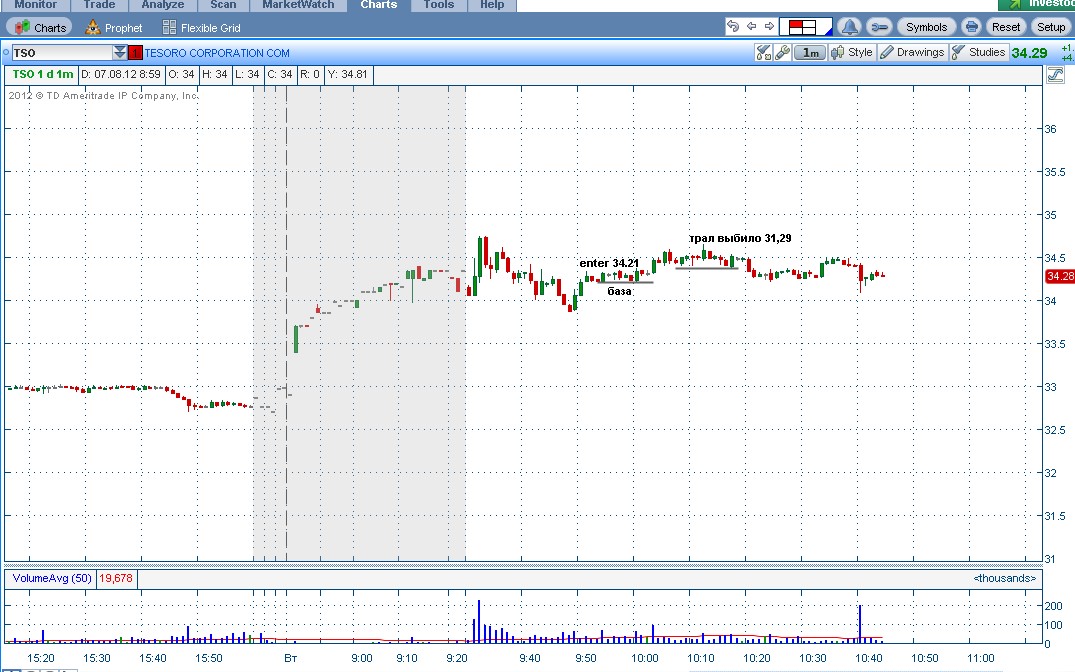
Task: Click the D: 07.08.12 8:59 date field
Action: [121, 74]
